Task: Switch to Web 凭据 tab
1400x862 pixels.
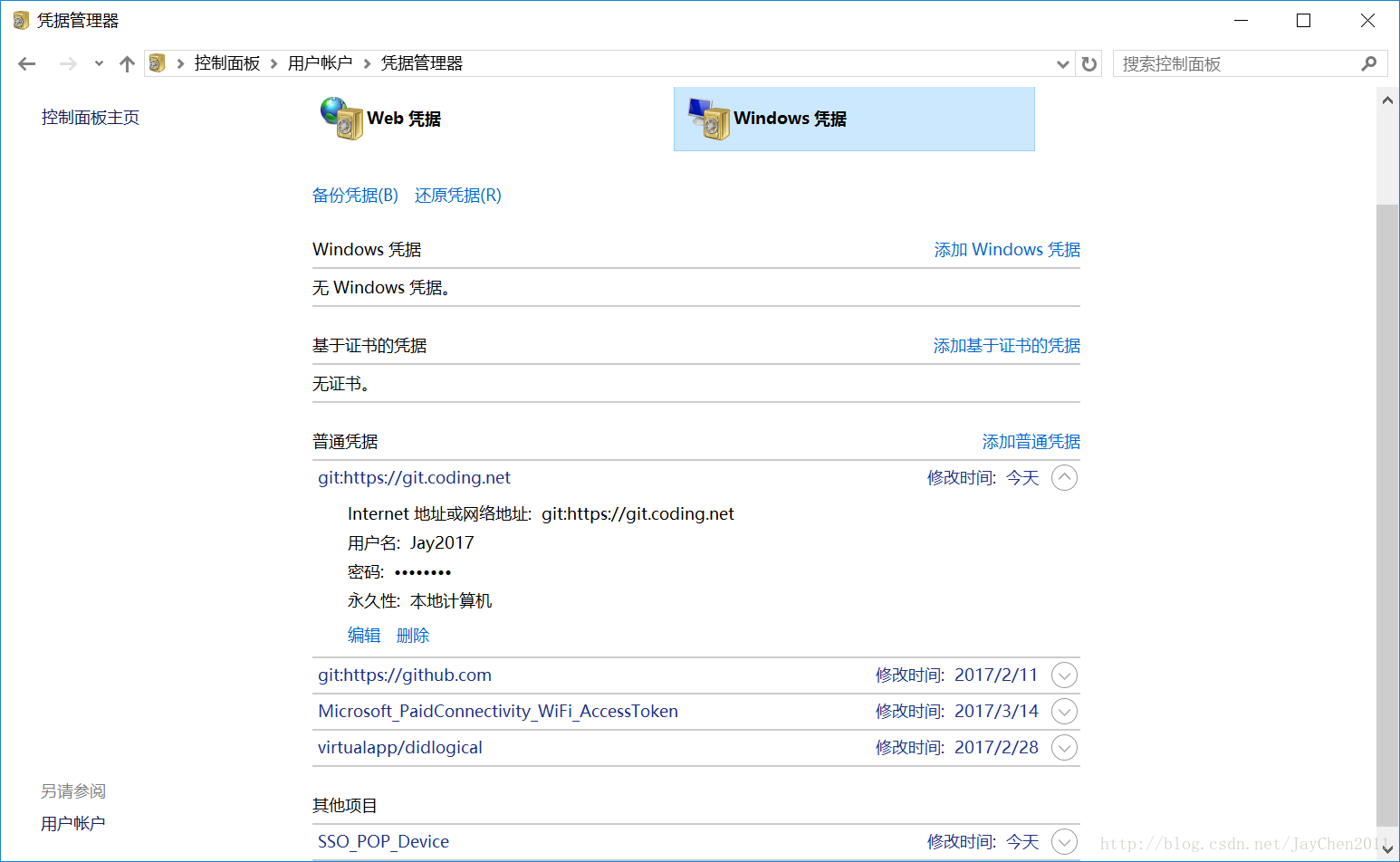Action: point(403,119)
